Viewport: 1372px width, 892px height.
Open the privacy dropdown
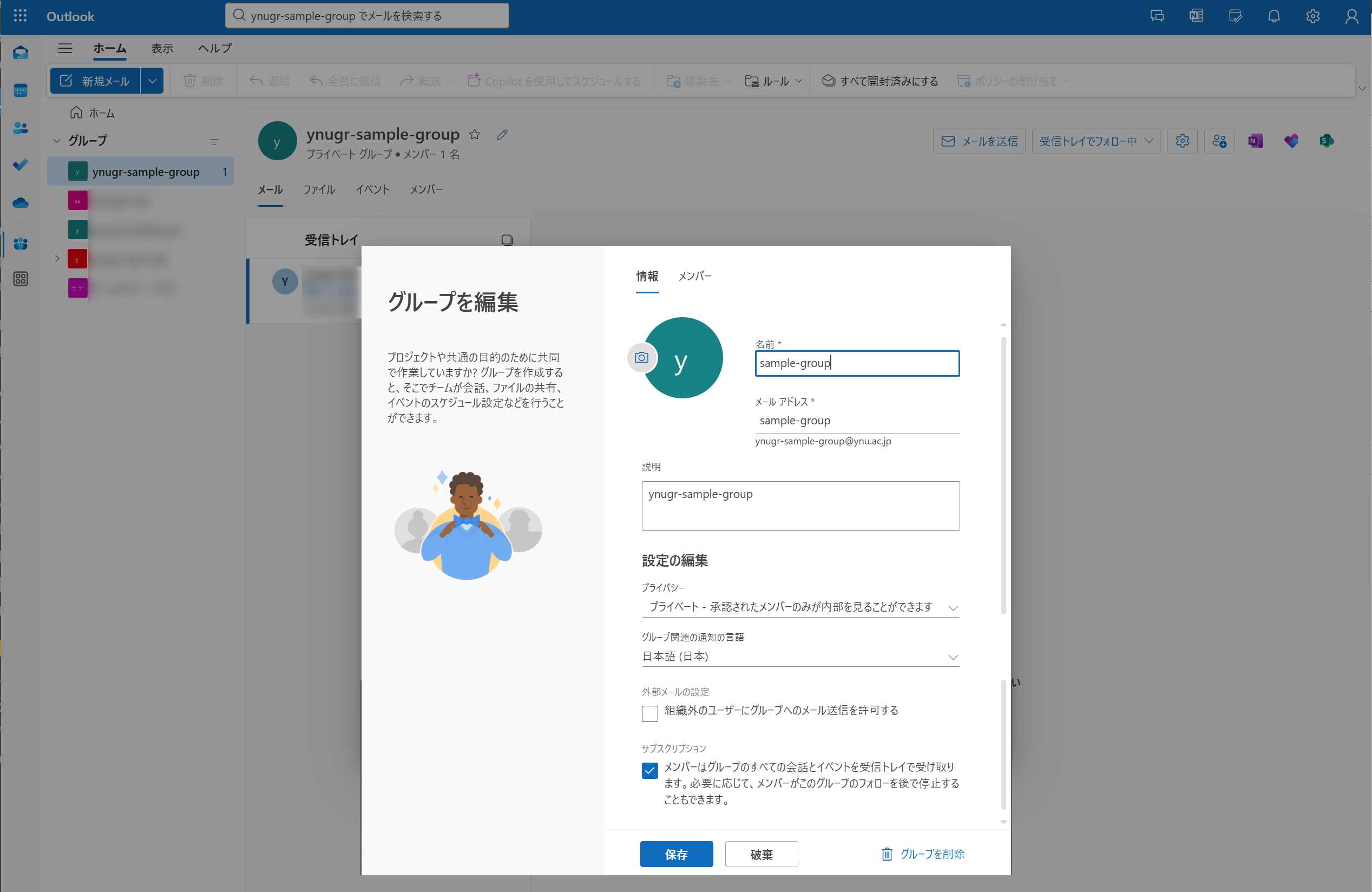[800, 607]
